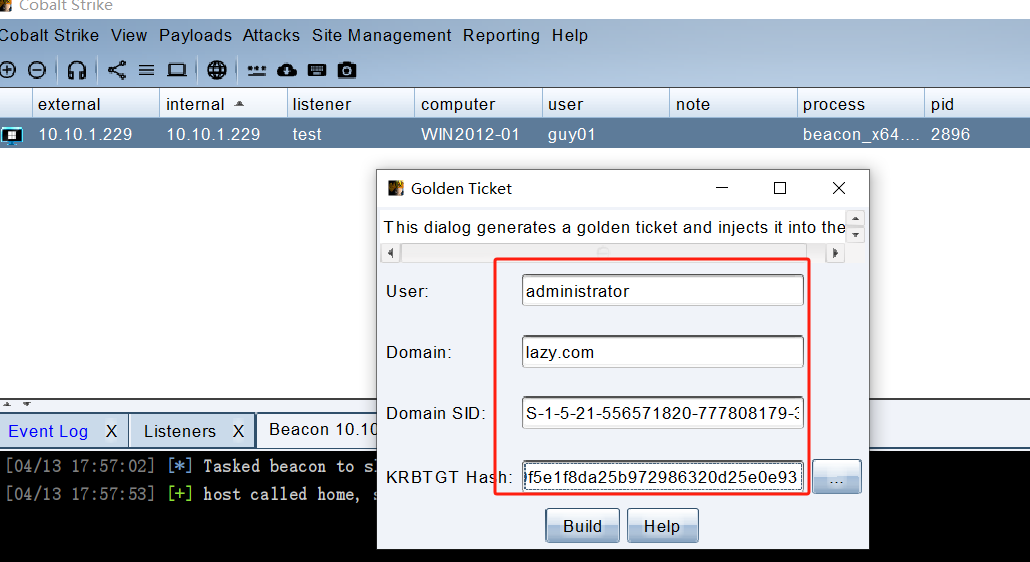This screenshot has width=1030, height=562.
Task: View credentials via the password dots icon
Action: point(257,70)
